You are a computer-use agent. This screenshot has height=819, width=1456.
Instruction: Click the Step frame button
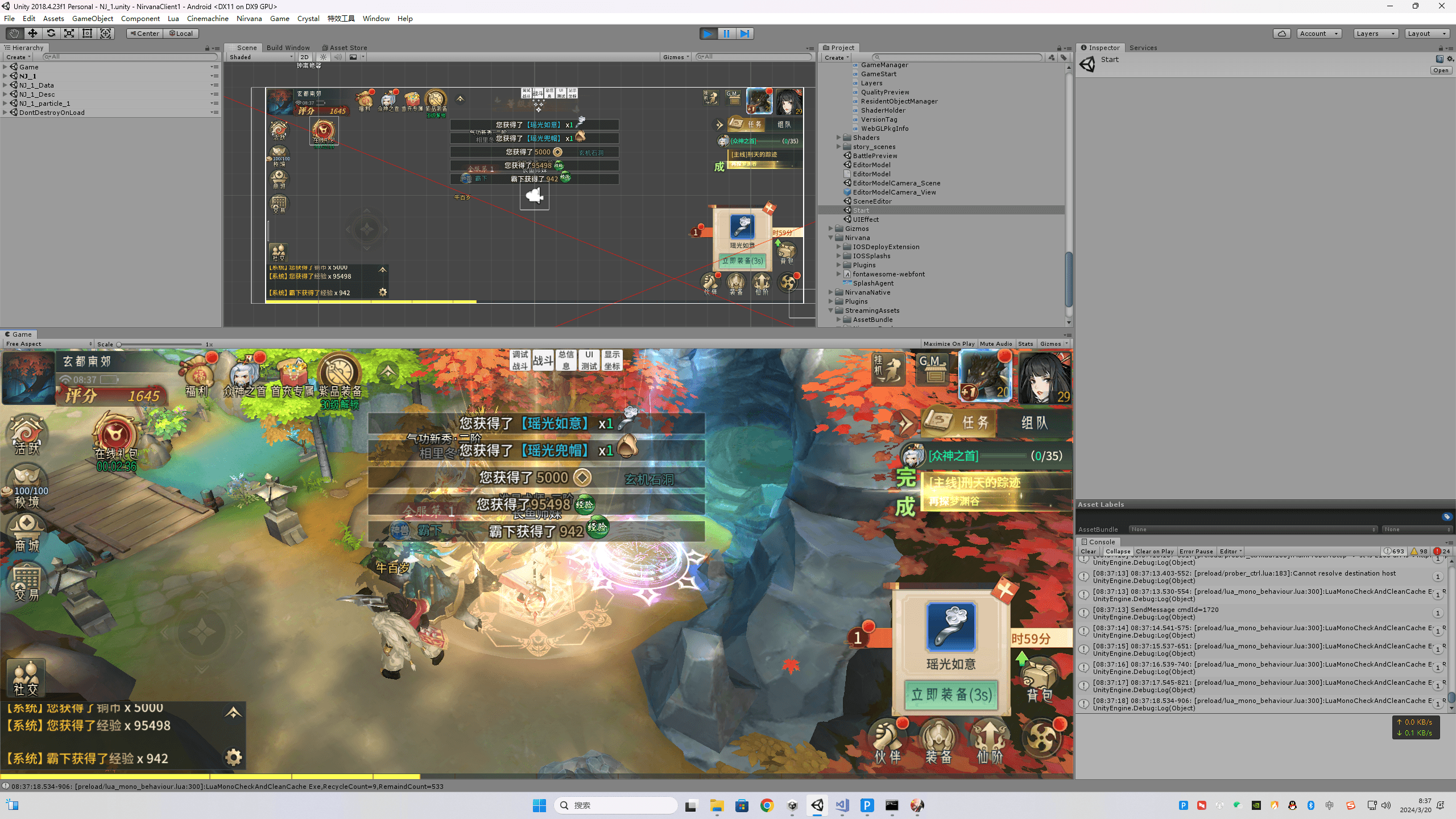coord(744,34)
